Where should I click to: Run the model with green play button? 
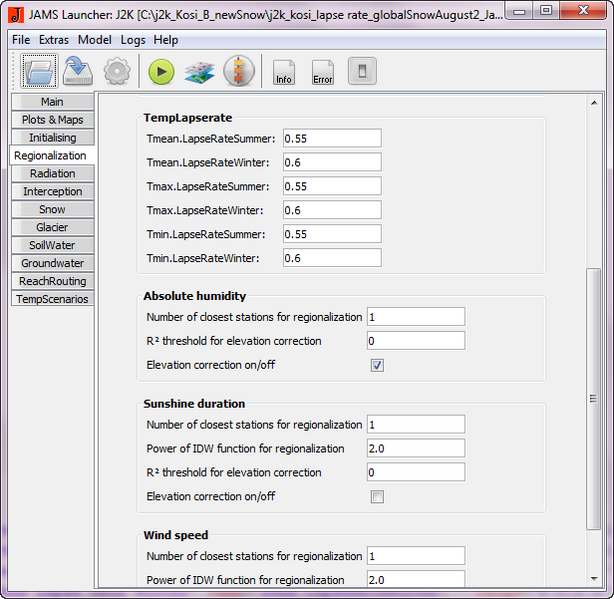pos(161,72)
